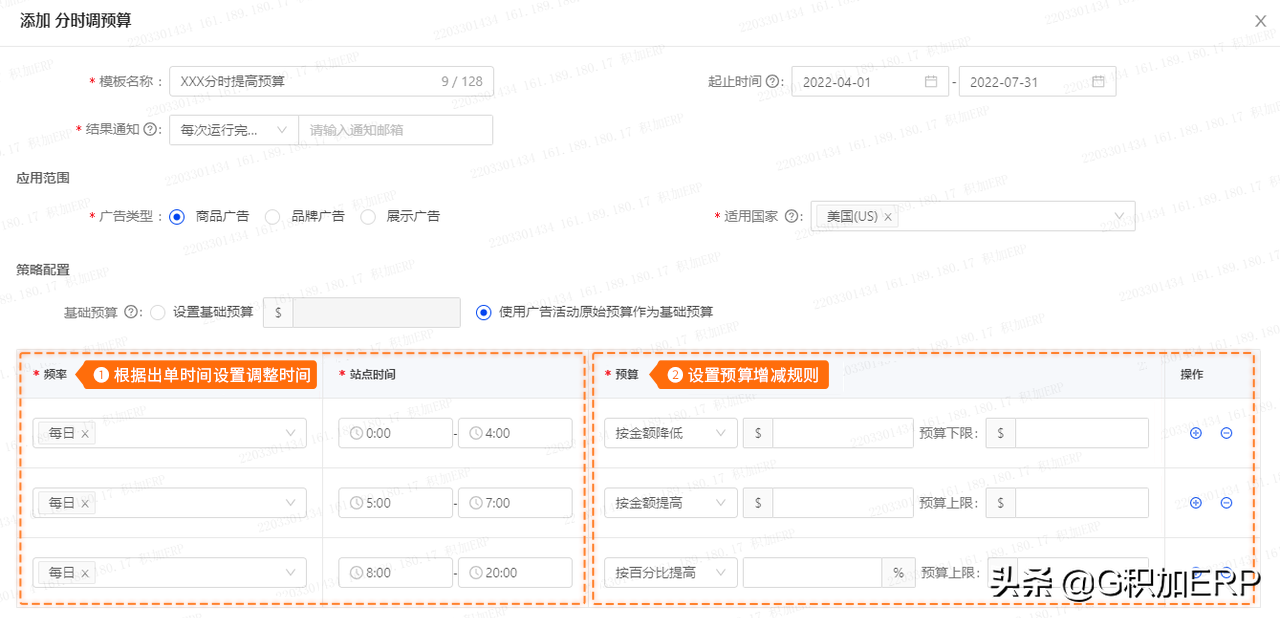This screenshot has height=618, width=1280.
Task: Expand frequency dropdown in 8:00 row
Action: [290, 573]
